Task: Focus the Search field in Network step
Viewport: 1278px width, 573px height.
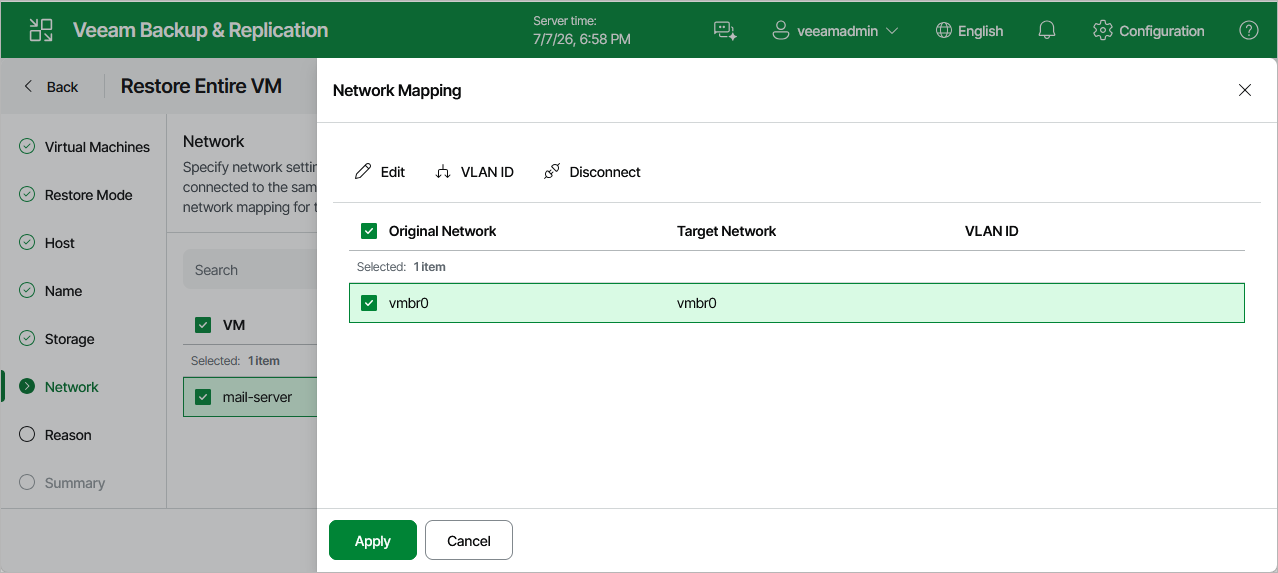Action: [x=250, y=270]
